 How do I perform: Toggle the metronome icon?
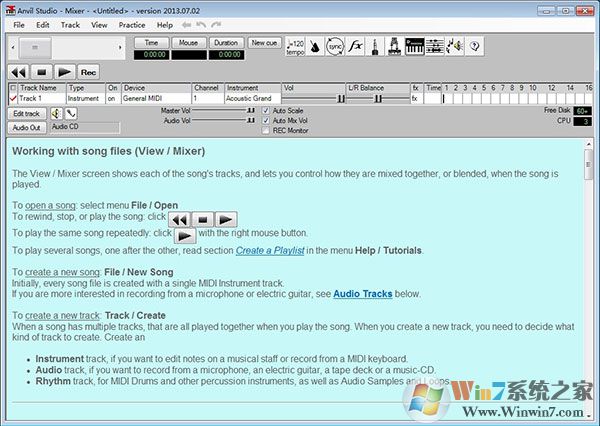click(x=315, y=47)
